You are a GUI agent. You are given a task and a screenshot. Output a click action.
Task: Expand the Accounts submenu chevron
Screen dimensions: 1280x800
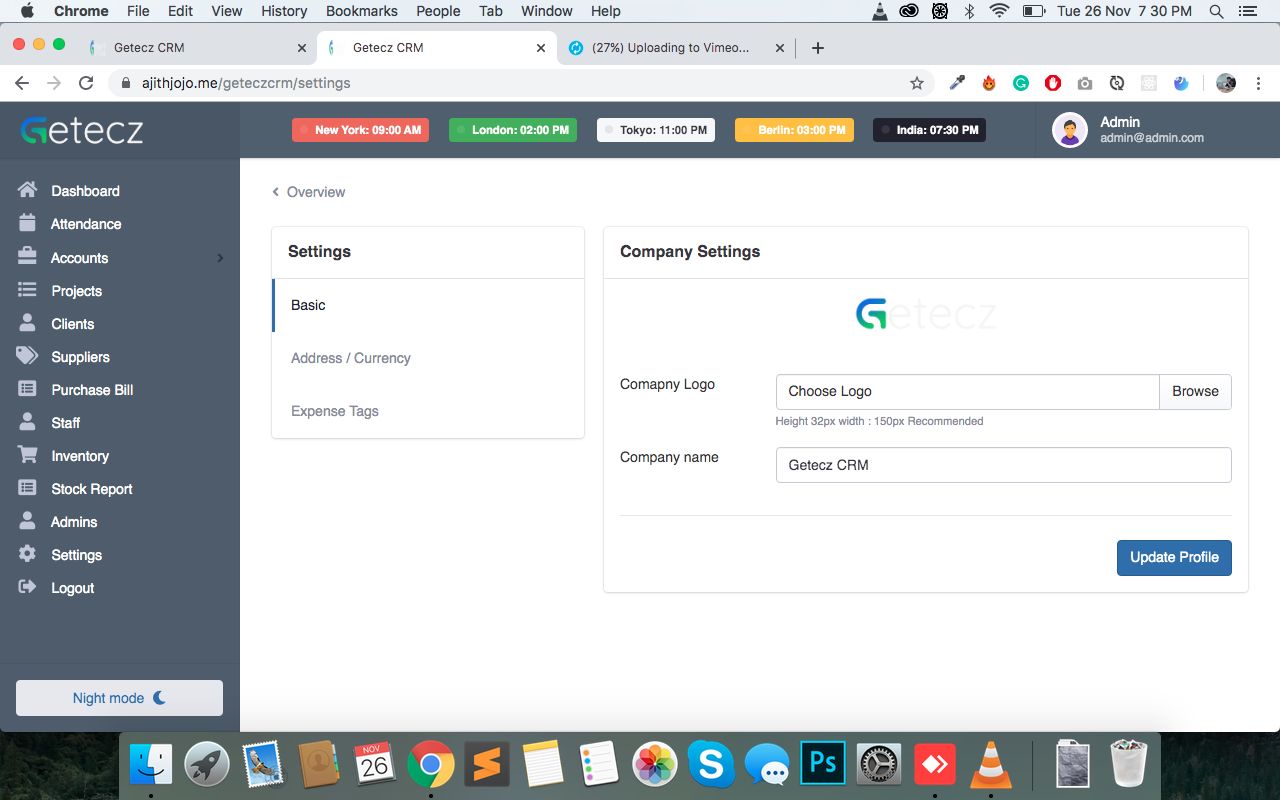[220, 258]
